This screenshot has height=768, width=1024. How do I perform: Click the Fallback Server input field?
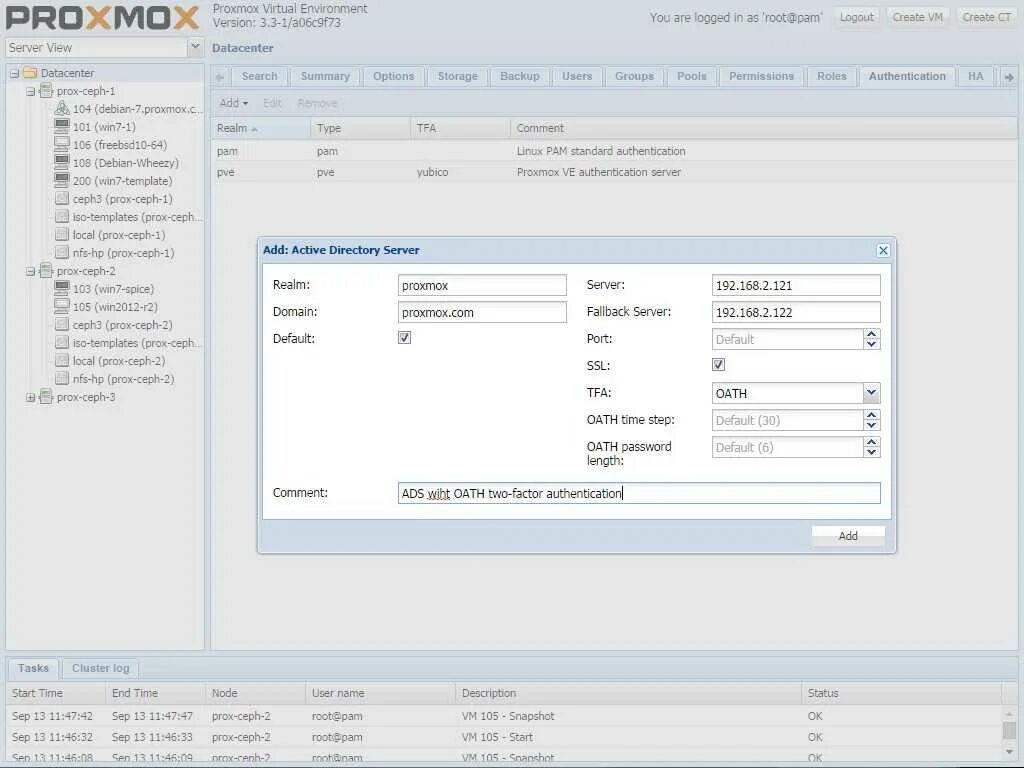click(796, 312)
